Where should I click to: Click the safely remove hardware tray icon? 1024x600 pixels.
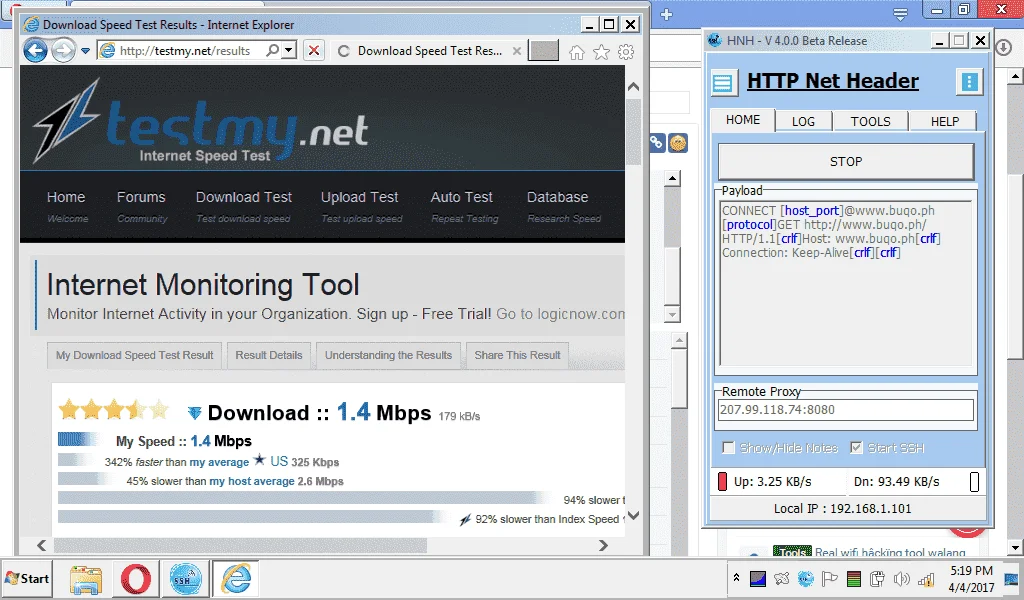pyautogui.click(x=878, y=578)
